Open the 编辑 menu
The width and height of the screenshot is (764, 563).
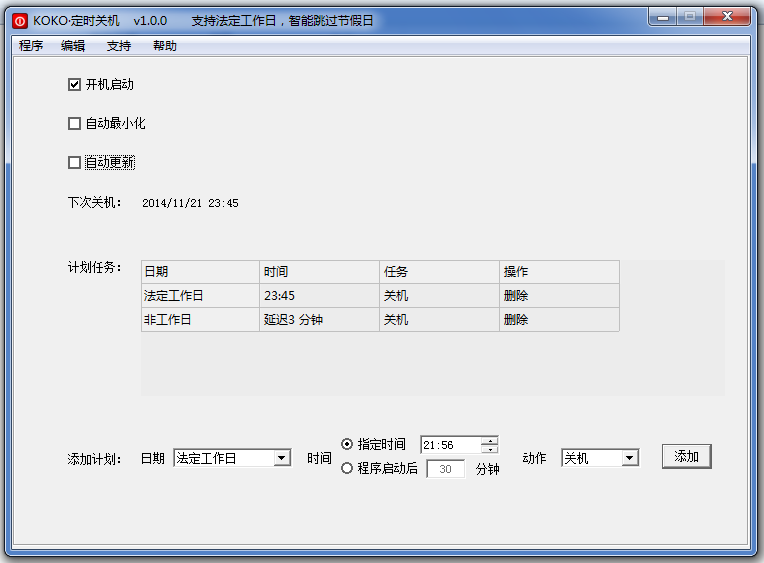click(73, 46)
